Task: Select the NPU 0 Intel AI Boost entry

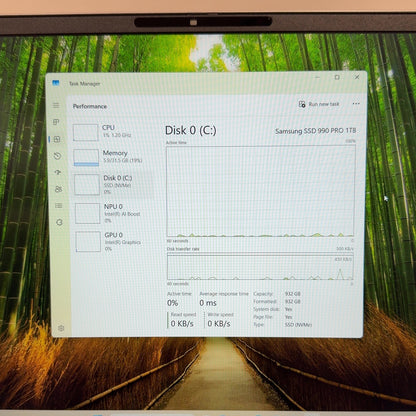Action: pyautogui.click(x=114, y=213)
